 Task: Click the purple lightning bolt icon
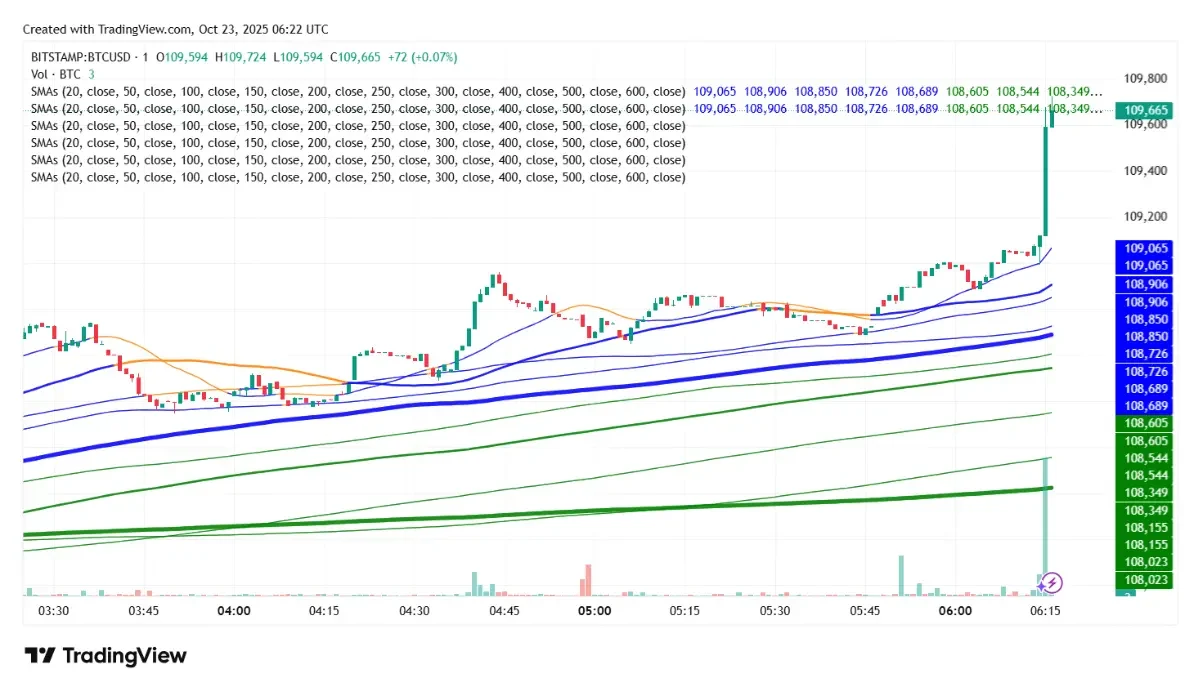click(x=1051, y=582)
